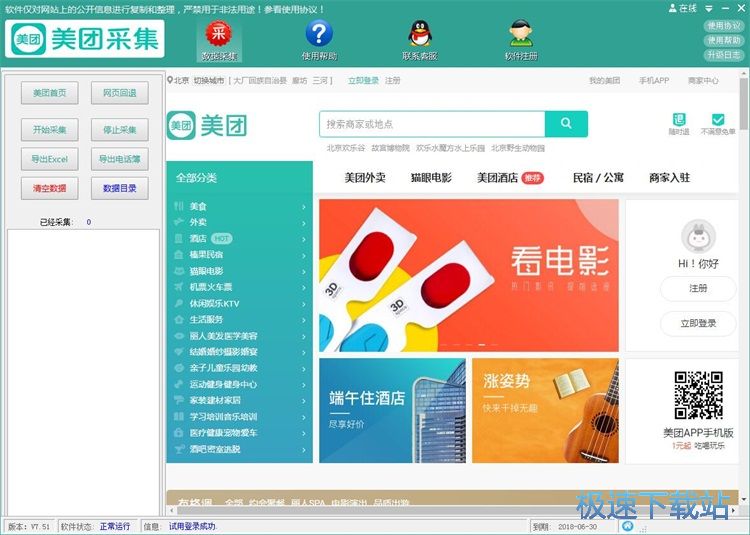Expand the 生活服务 category arrow
This screenshot has height=535, width=750.
[x=304, y=320]
